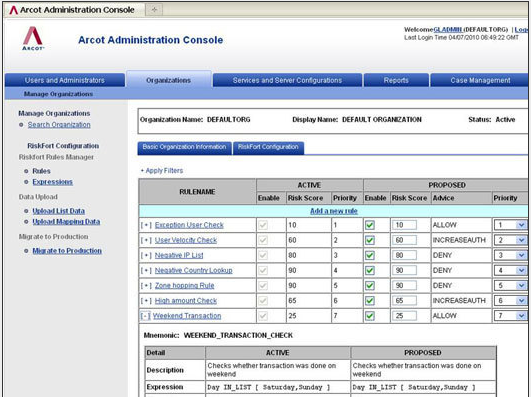This screenshot has width=531, height=397.
Task: Select the Basic Organization Information tab
Action: tap(184, 147)
